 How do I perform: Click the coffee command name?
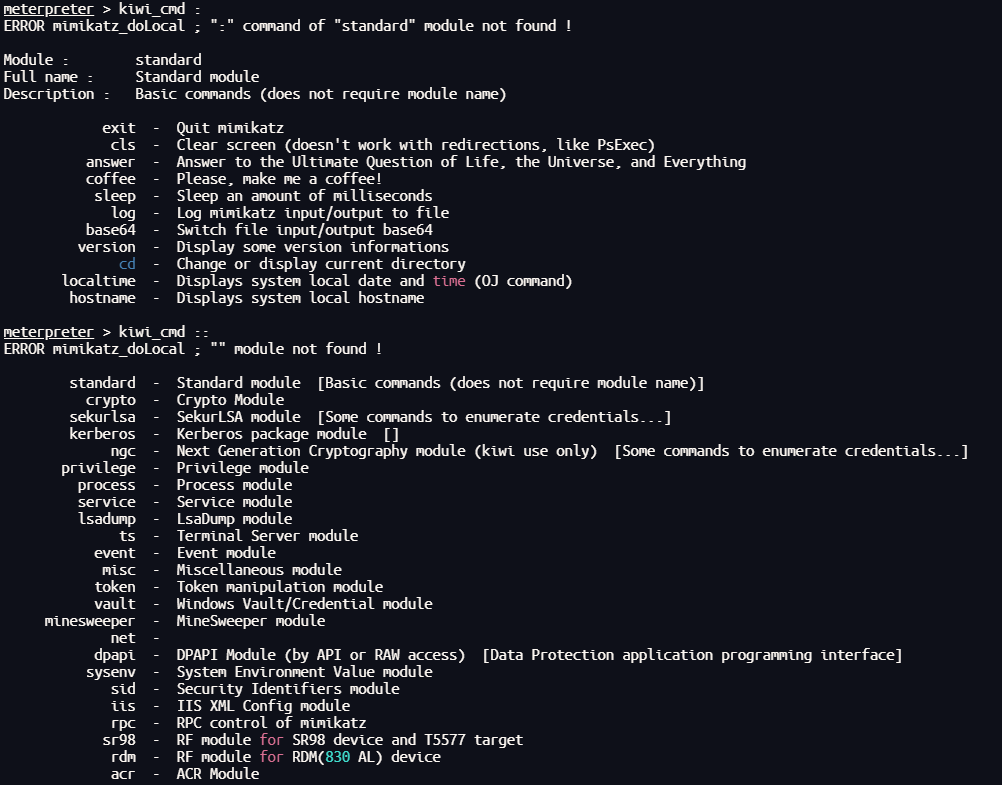(110, 179)
